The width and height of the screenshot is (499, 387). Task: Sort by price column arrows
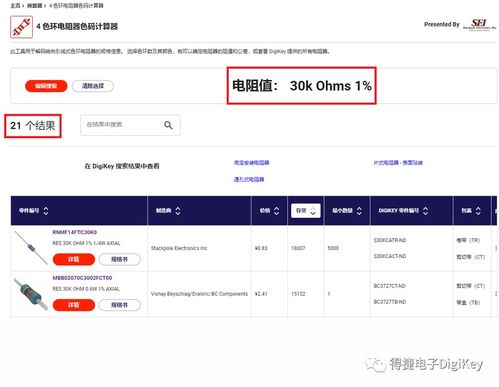point(276,211)
